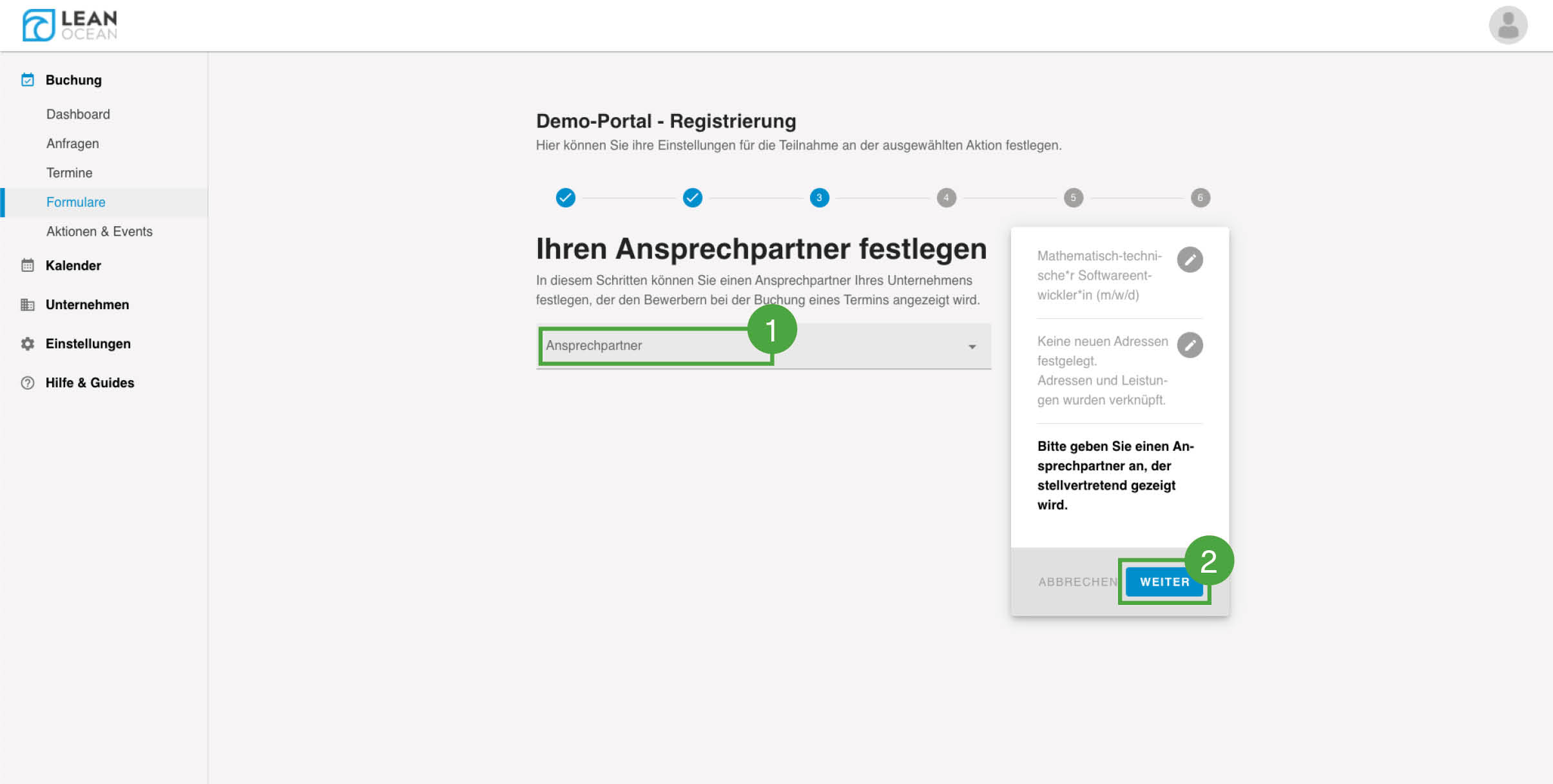This screenshot has width=1553, height=784.
Task: Click the Unternehmen building icon
Action: click(28, 305)
